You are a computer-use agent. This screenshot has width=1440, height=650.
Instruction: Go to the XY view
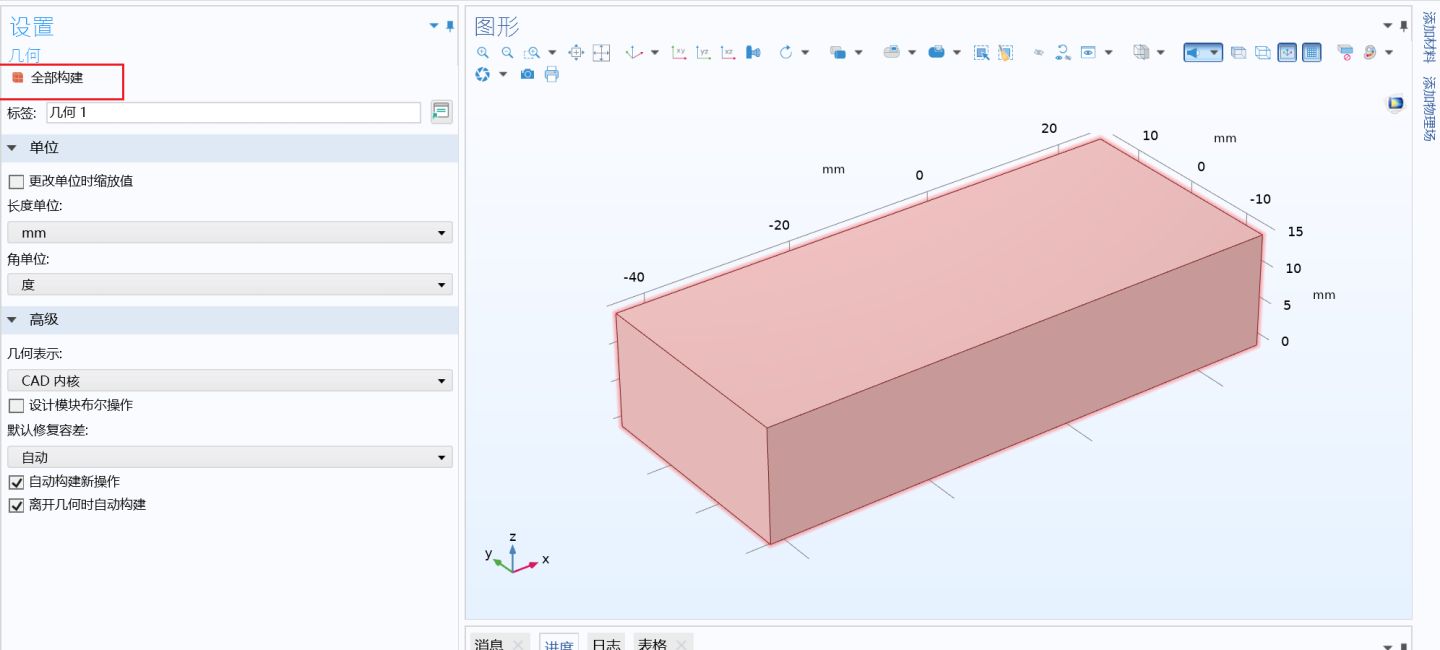(x=679, y=52)
